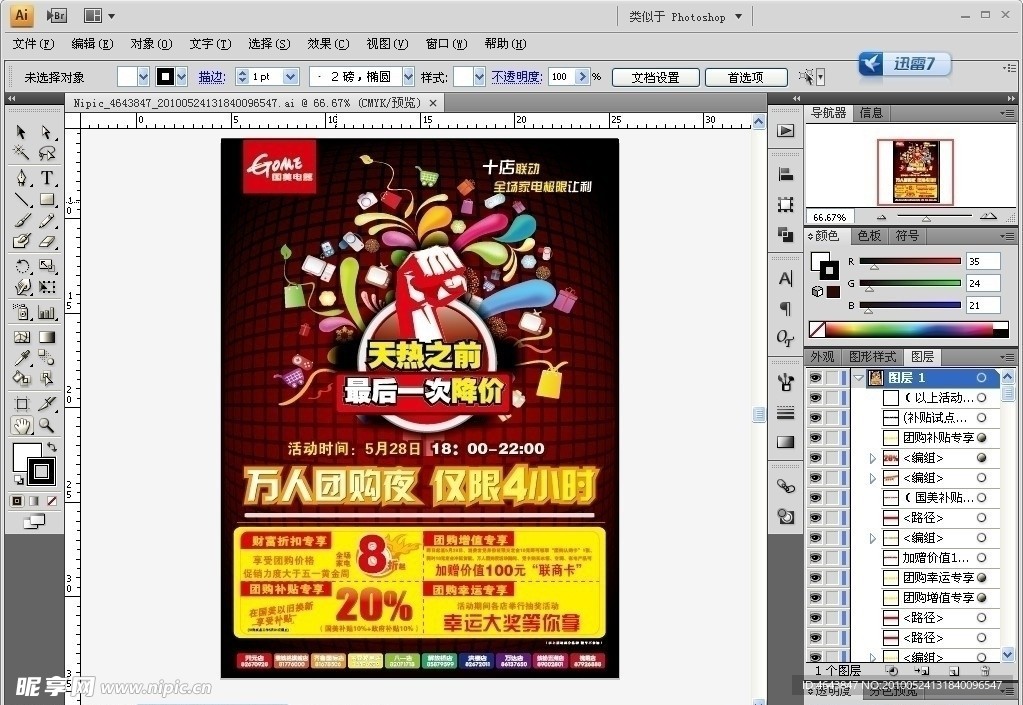Image resolution: width=1023 pixels, height=705 pixels.
Task: Click target circle of 图层 1
Action: point(981,378)
